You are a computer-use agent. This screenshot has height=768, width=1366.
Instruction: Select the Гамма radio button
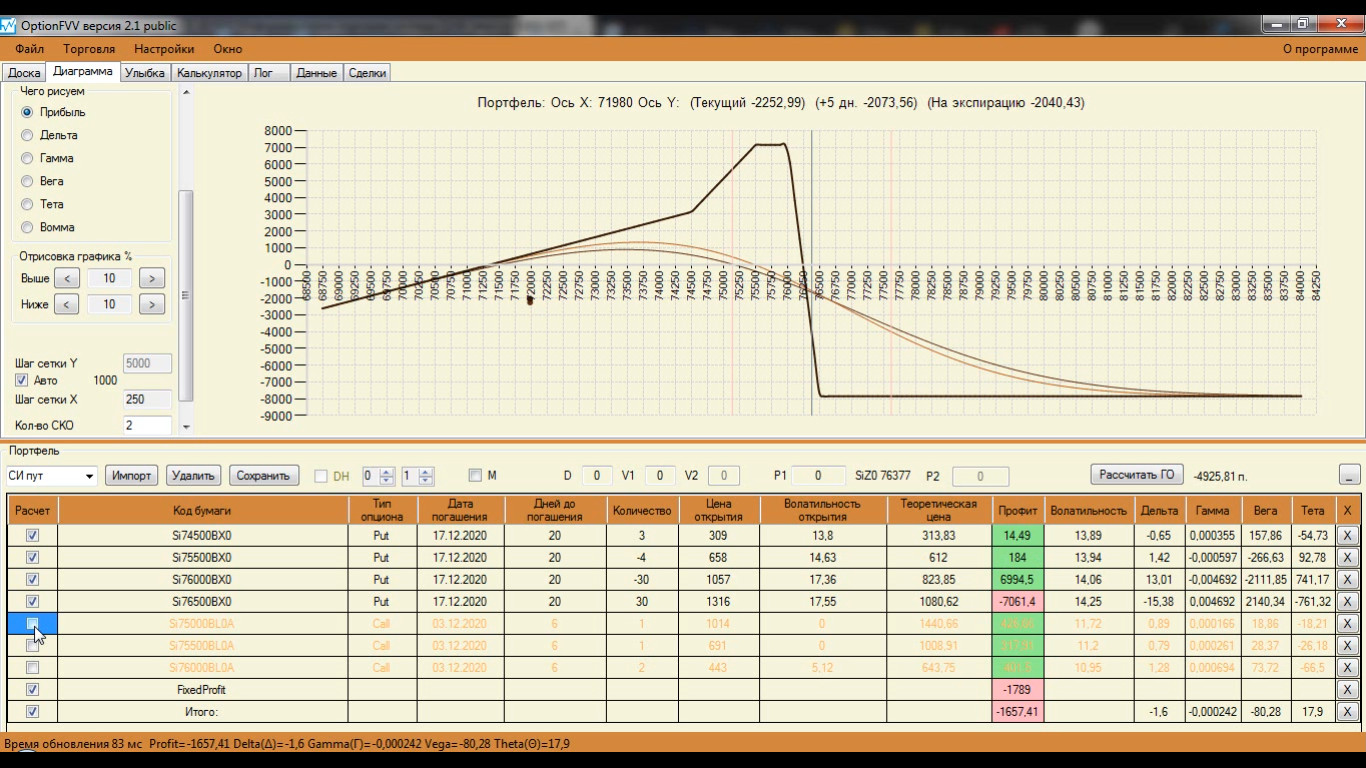tap(27, 158)
